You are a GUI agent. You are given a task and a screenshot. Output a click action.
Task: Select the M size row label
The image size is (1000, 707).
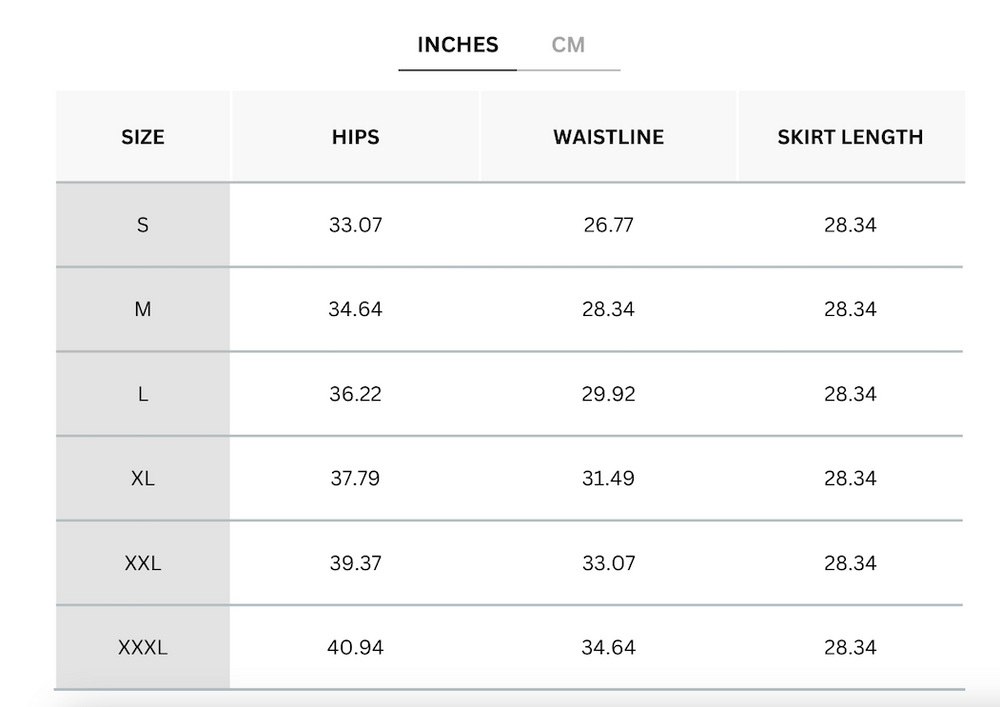(143, 310)
